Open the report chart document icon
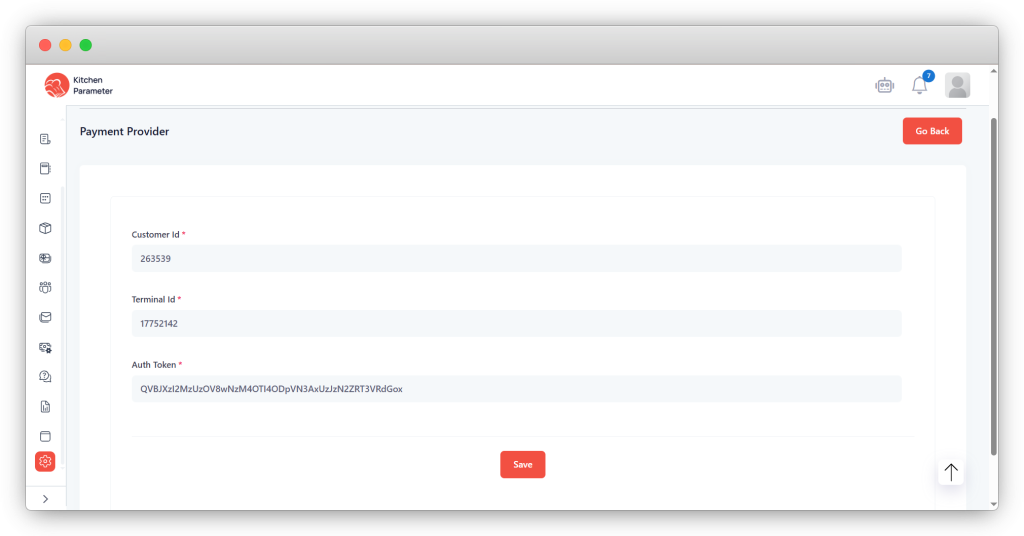This screenshot has width=1024, height=536. point(45,407)
